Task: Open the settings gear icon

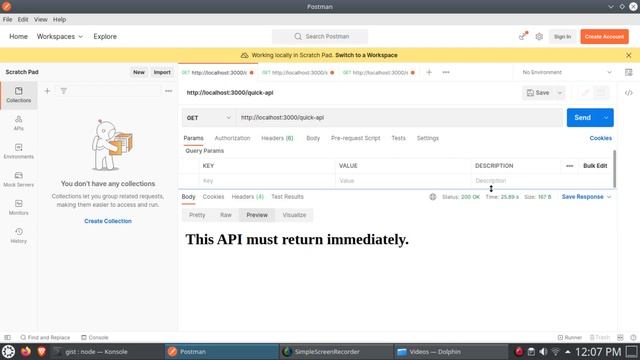Action: pos(539,36)
